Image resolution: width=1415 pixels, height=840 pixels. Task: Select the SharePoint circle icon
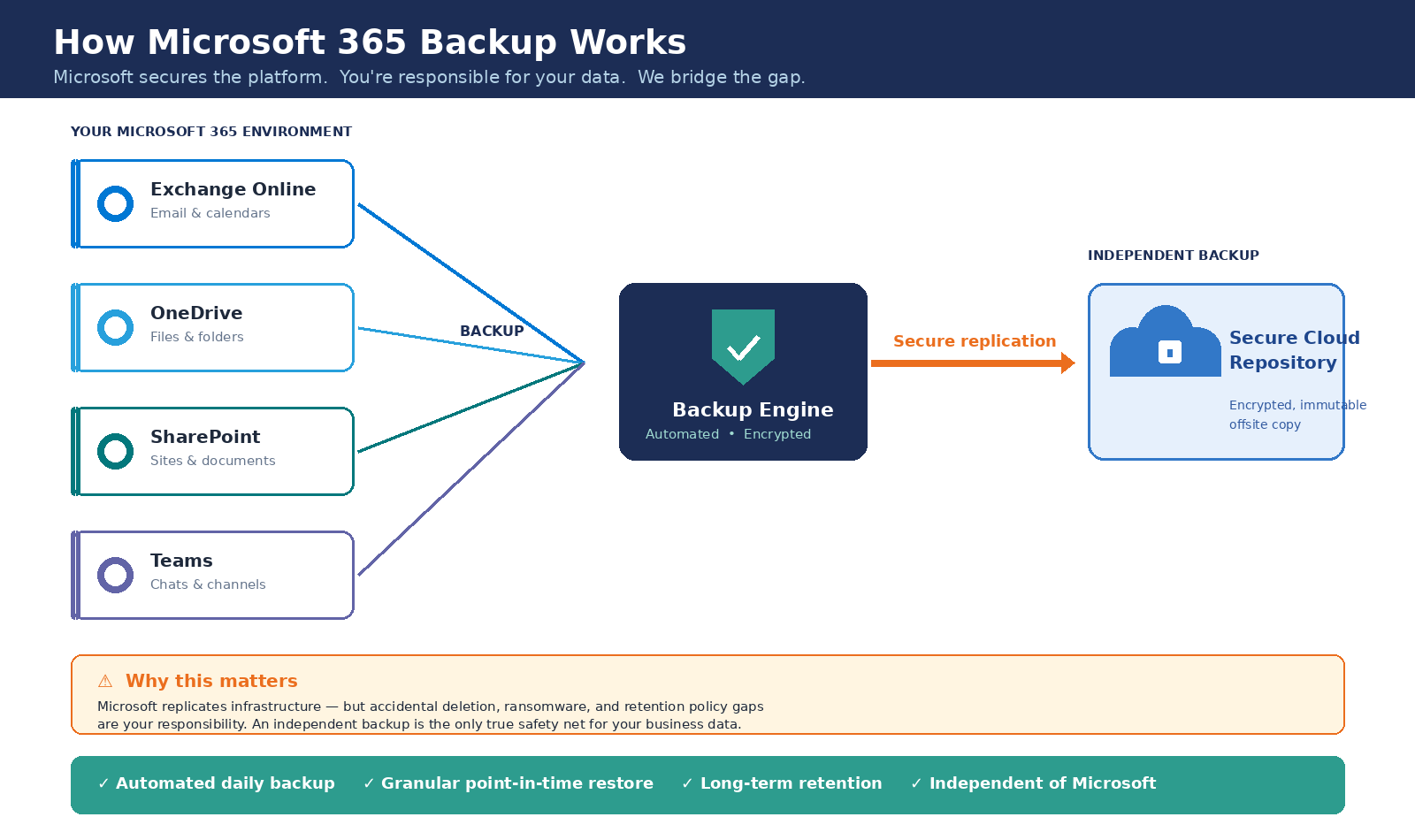click(x=115, y=452)
